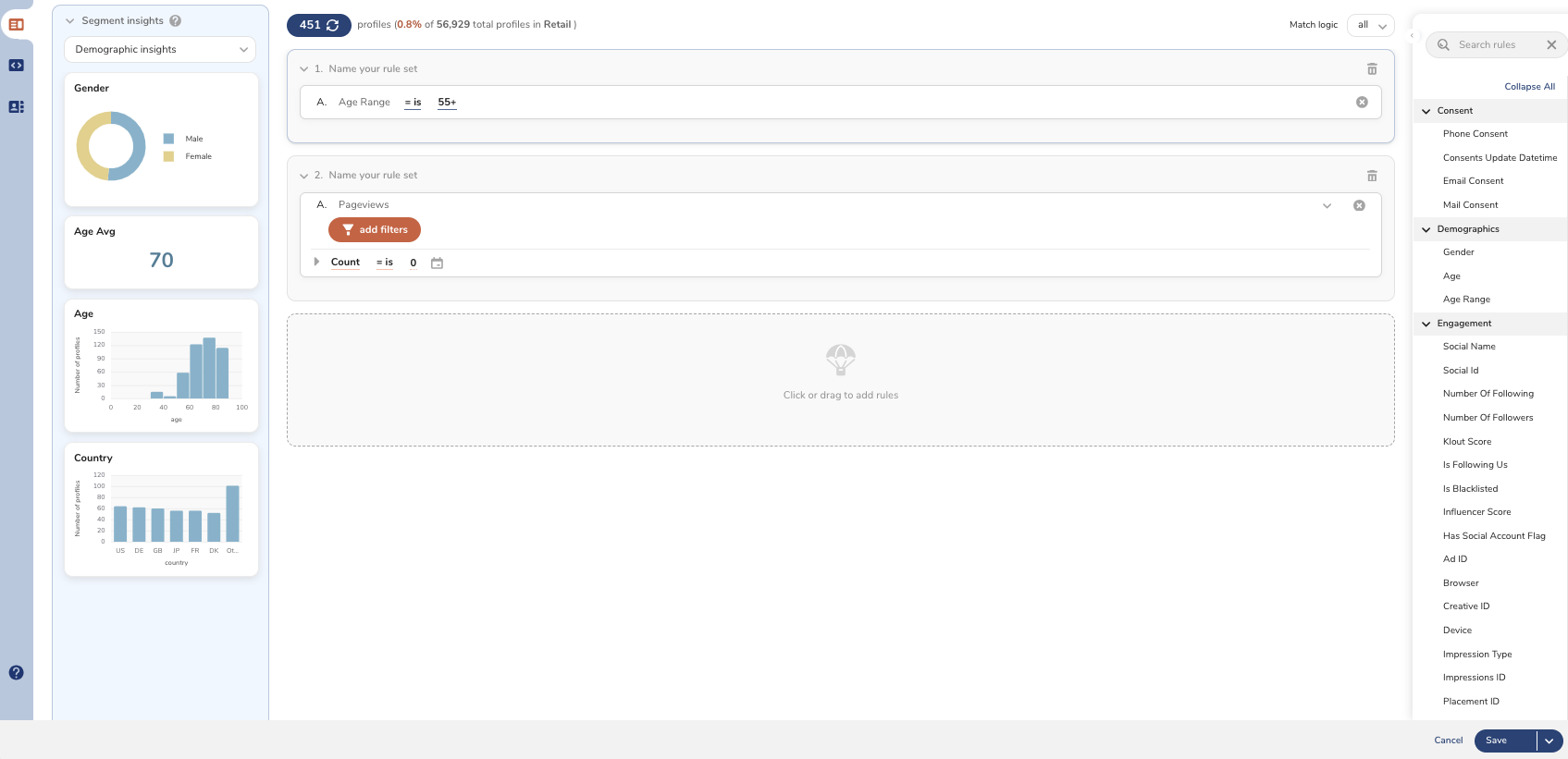Open the Match logic all dropdown
The height and width of the screenshot is (759, 1568).
1371,25
